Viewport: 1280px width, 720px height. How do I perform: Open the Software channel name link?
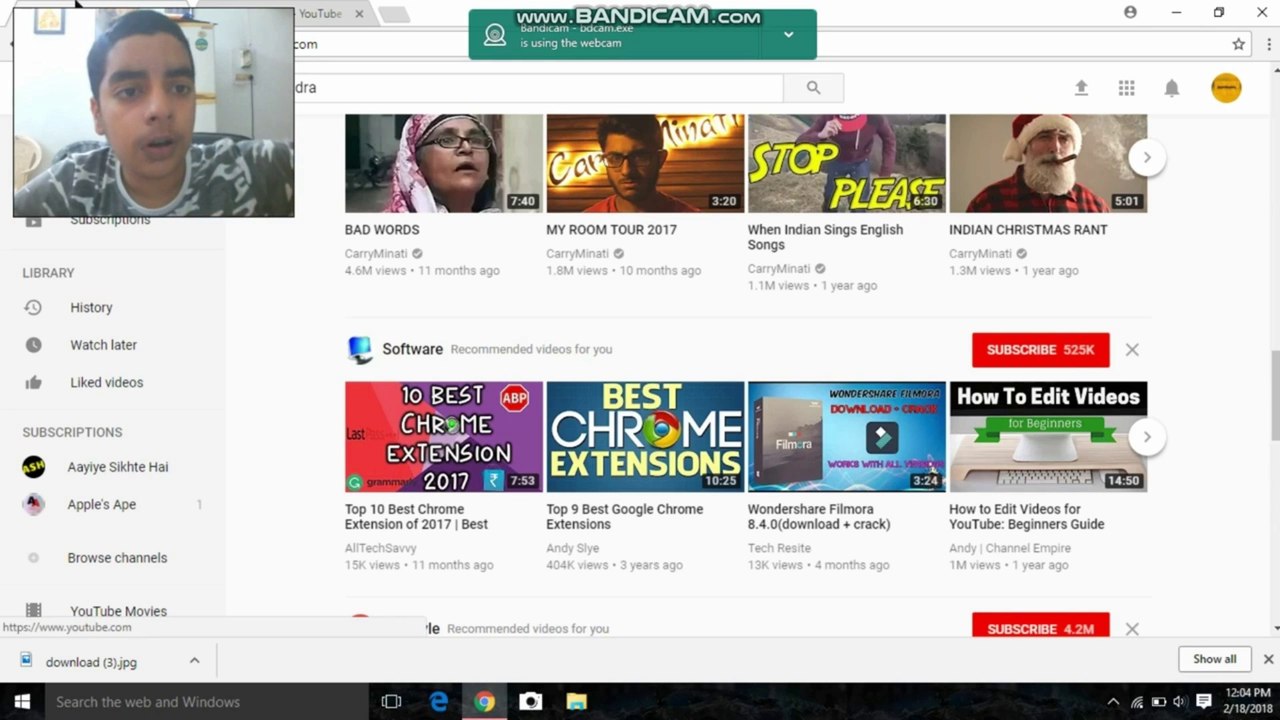[x=412, y=349]
